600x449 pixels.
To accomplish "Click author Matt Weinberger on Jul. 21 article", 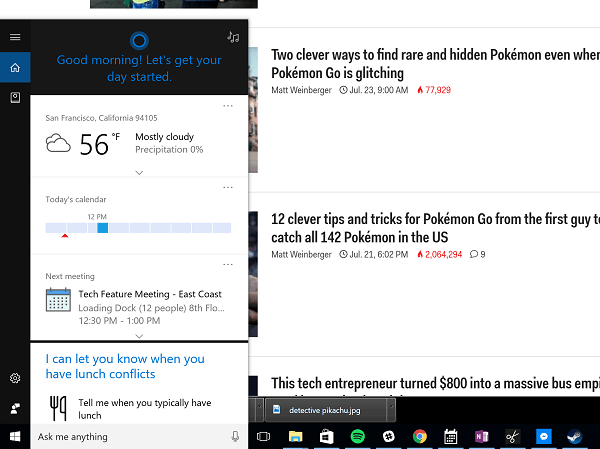I will pyautogui.click(x=301, y=254).
